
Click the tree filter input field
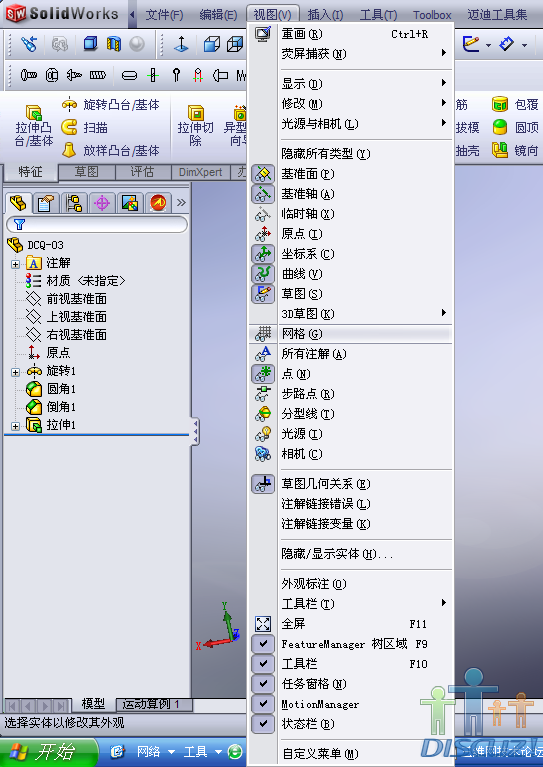click(97, 225)
